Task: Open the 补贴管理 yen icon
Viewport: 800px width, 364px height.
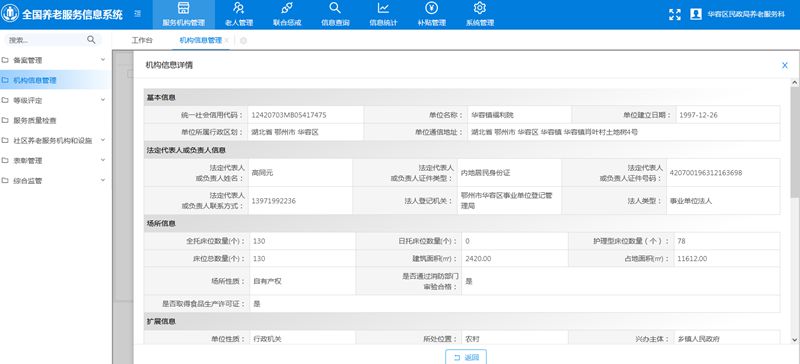Action: (x=432, y=8)
